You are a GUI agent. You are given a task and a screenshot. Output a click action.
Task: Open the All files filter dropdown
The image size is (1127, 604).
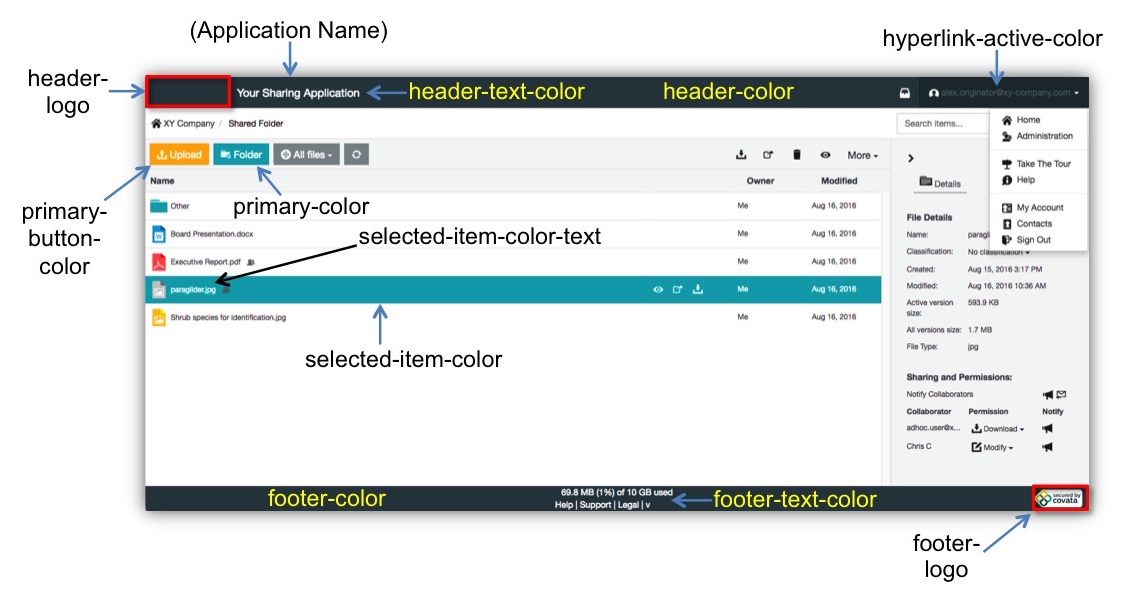[306, 155]
